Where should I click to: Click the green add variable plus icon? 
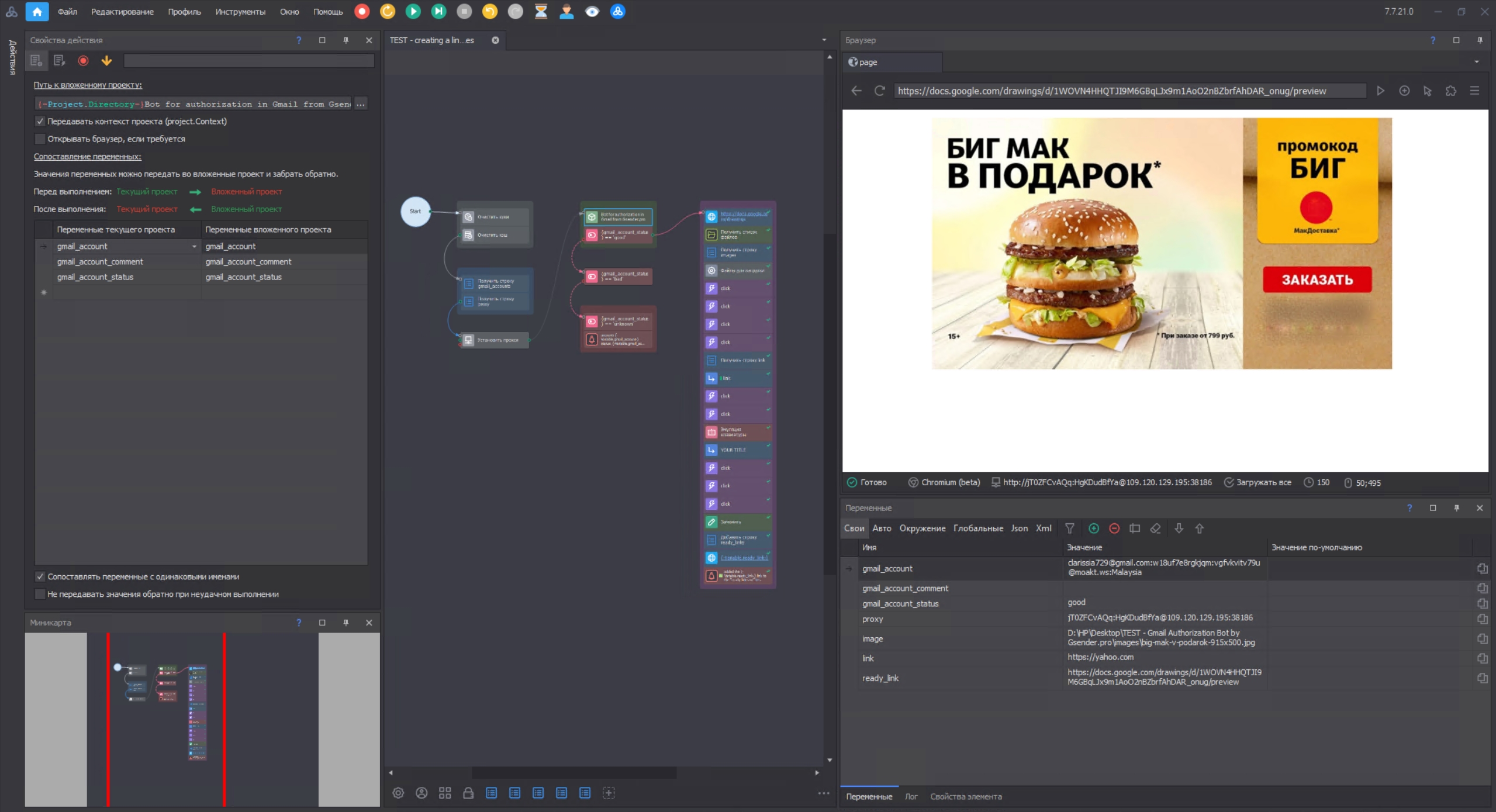(1094, 528)
